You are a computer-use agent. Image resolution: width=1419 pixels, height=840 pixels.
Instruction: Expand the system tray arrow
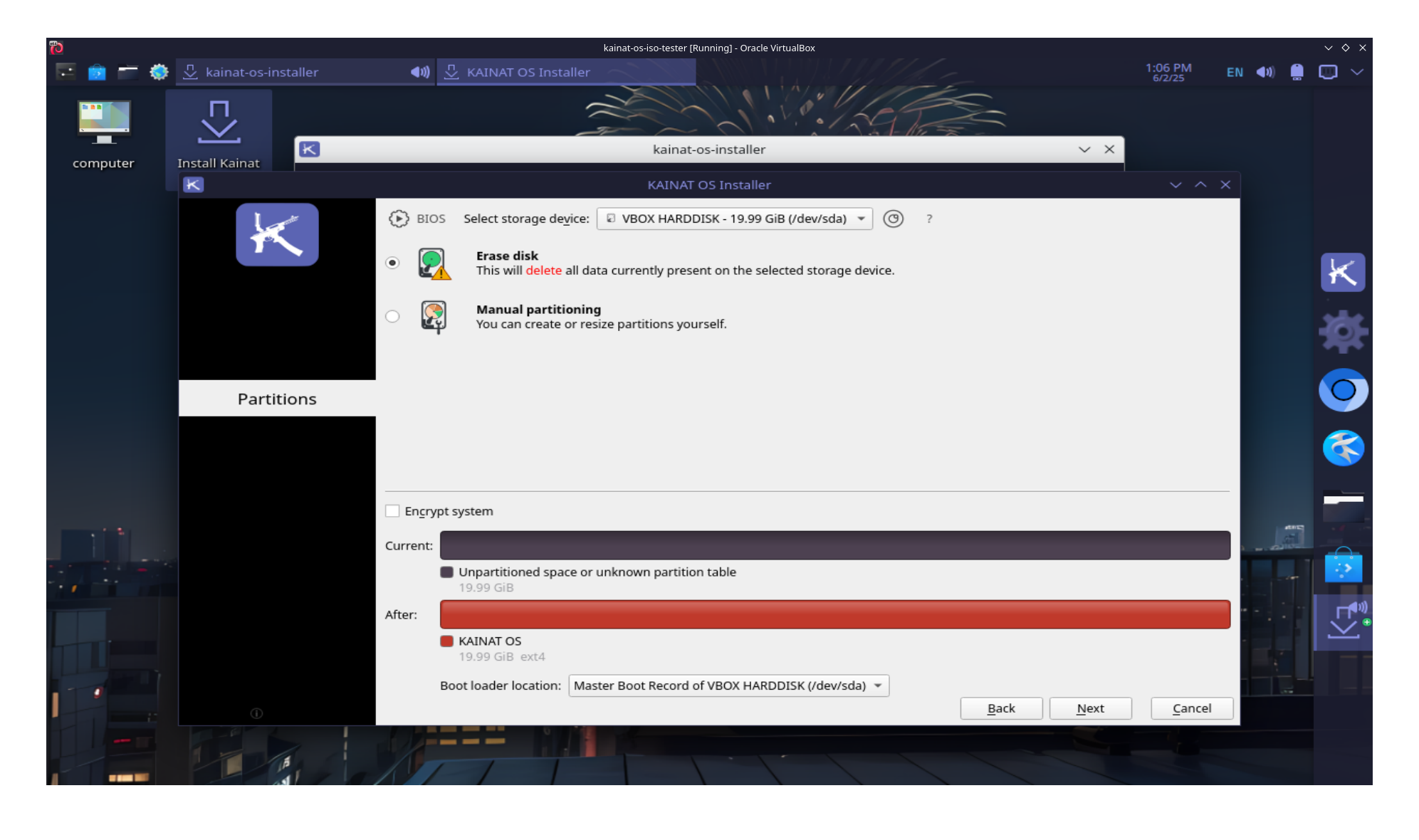pos(1357,72)
